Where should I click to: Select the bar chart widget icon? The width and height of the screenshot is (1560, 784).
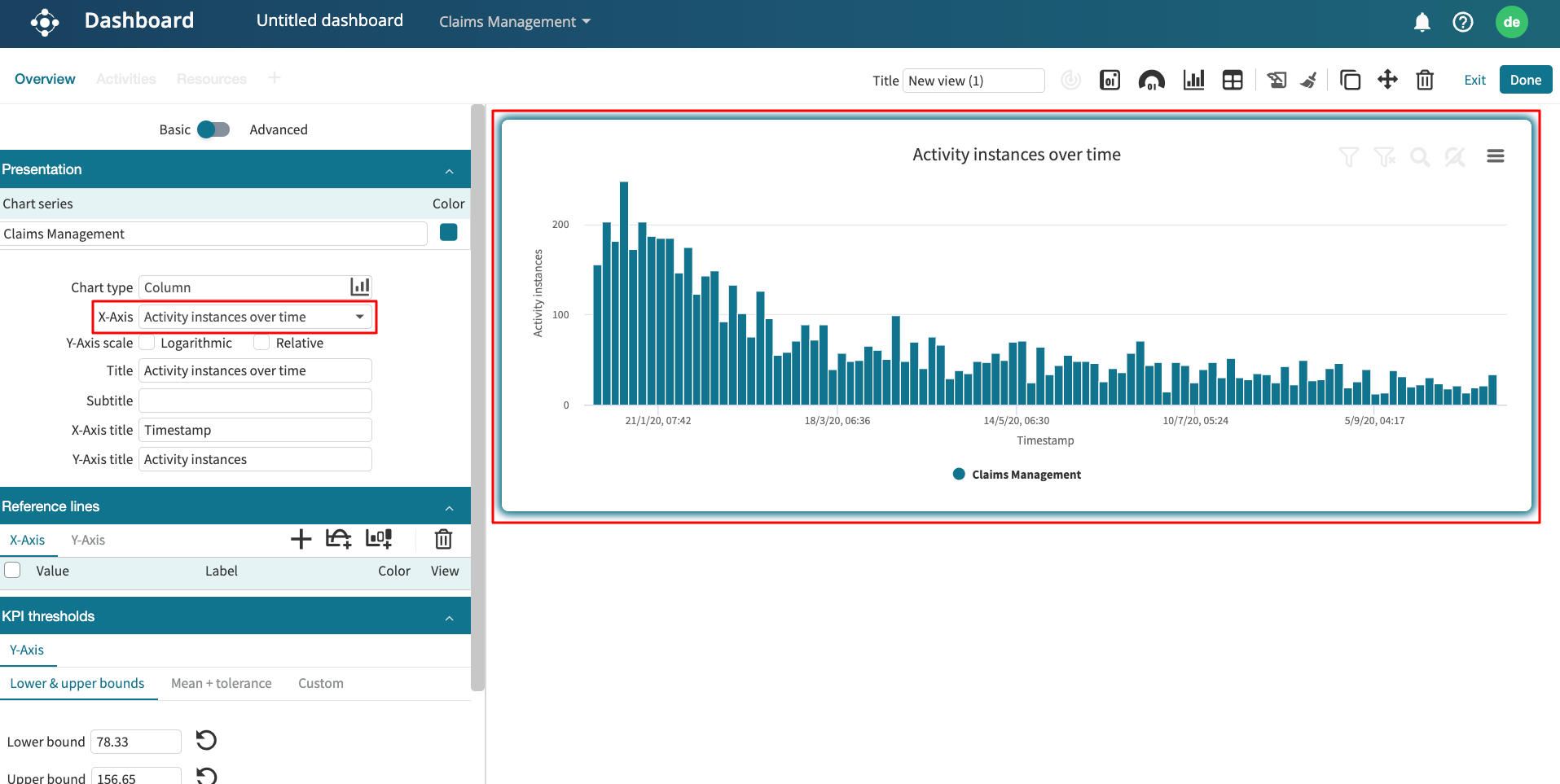[x=1193, y=80]
